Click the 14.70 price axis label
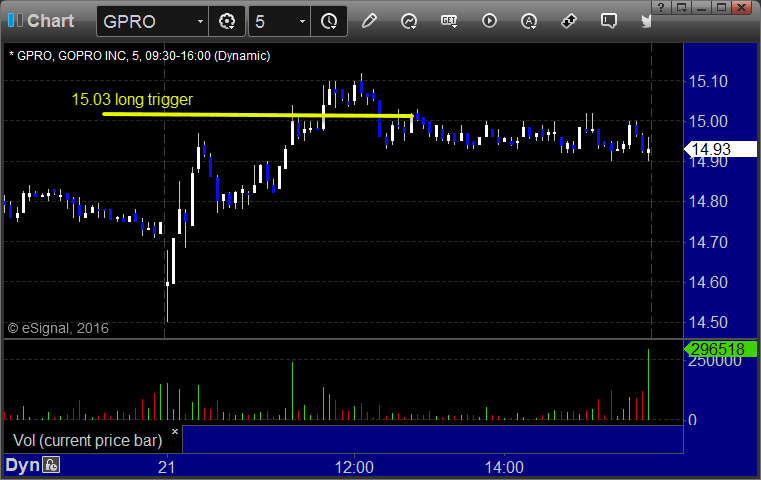 pyautogui.click(x=708, y=242)
